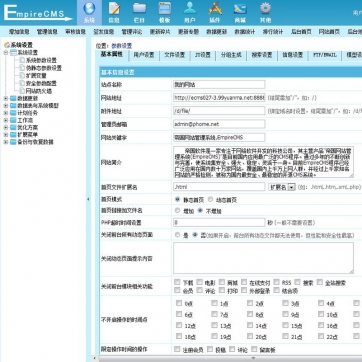Switch to the 用户设置 tab
The width and height of the screenshot is (362, 362).
[x=144, y=55]
